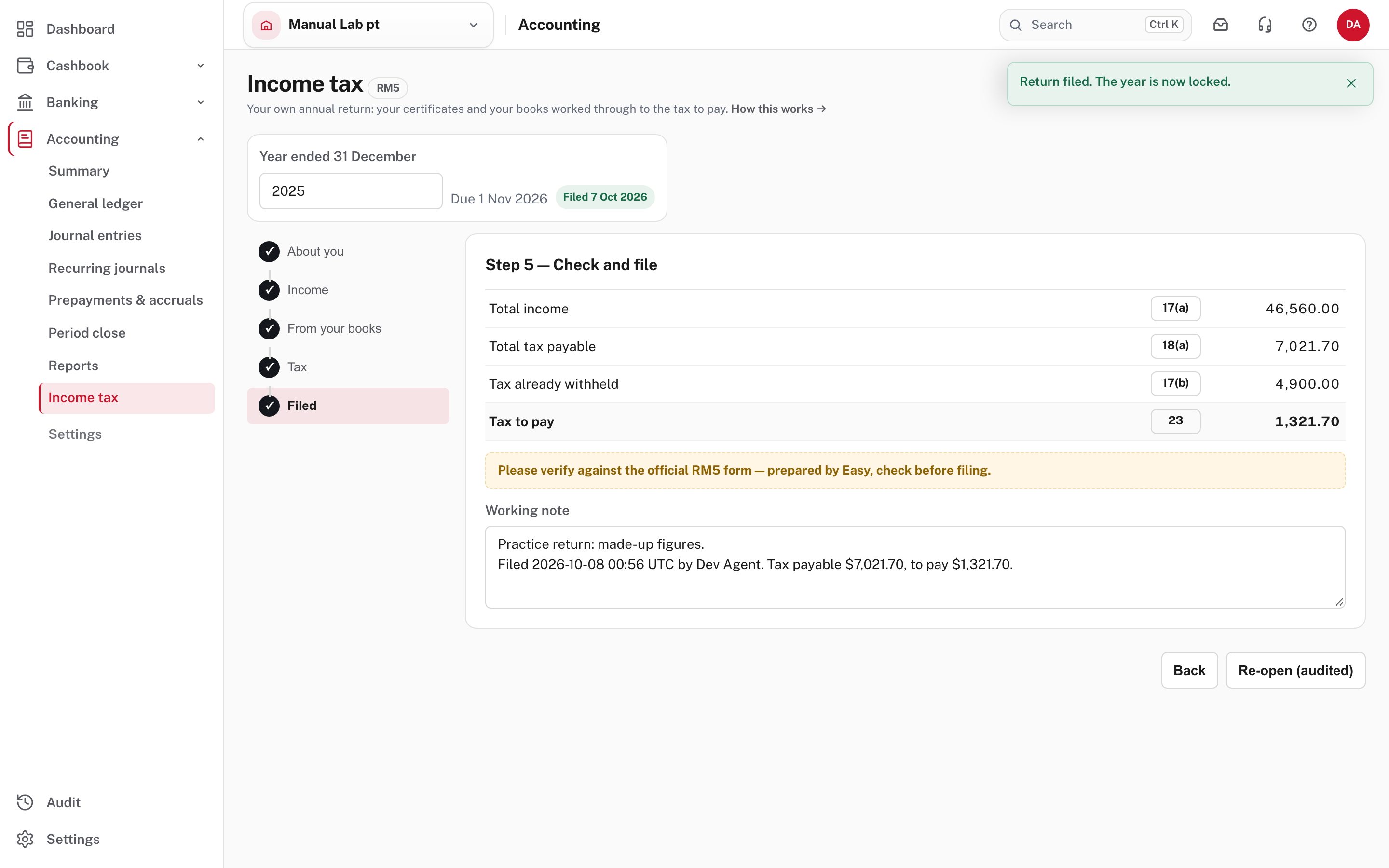This screenshot has width=1389, height=868.
Task: Click Re-open (audited) button
Action: (1295, 670)
